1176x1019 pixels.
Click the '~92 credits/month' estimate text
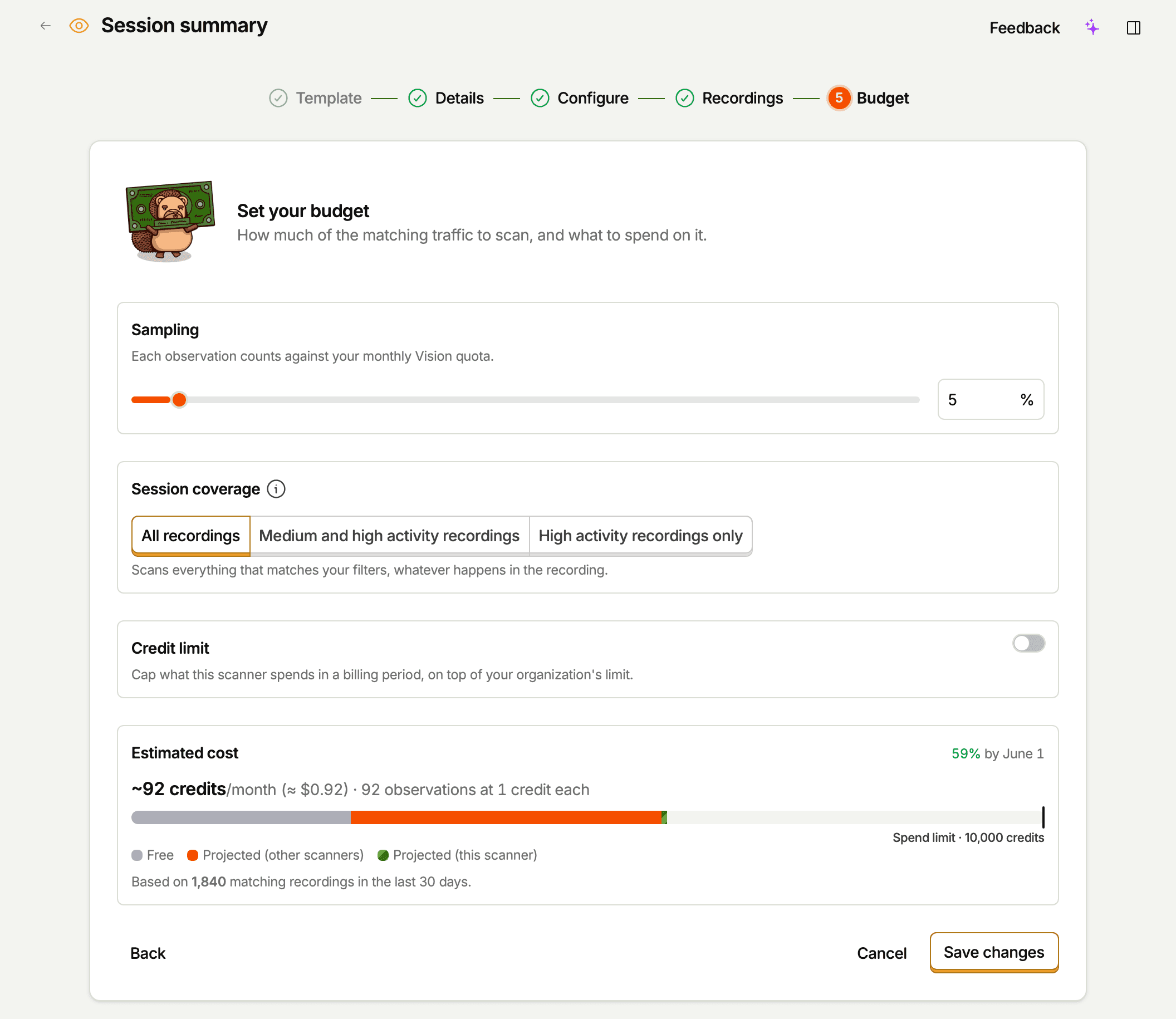[204, 789]
